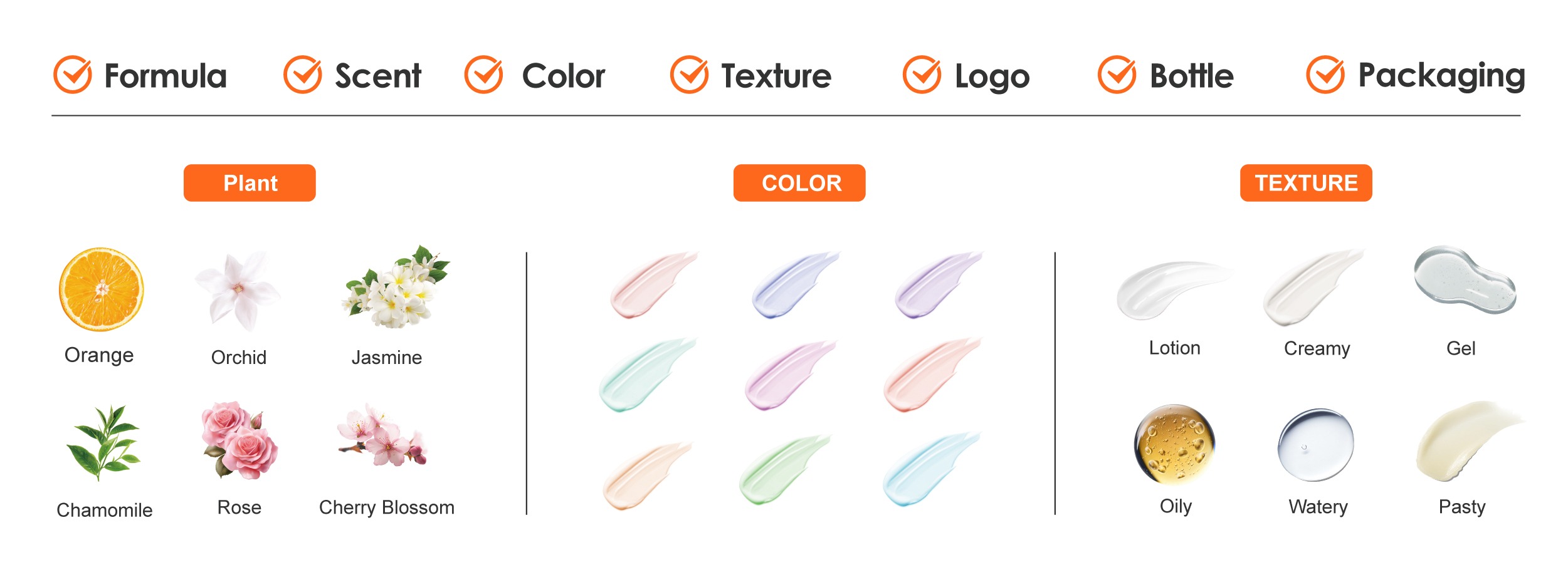
Task: Select the orange TEXTURE label button
Action: pyautogui.click(x=1306, y=183)
